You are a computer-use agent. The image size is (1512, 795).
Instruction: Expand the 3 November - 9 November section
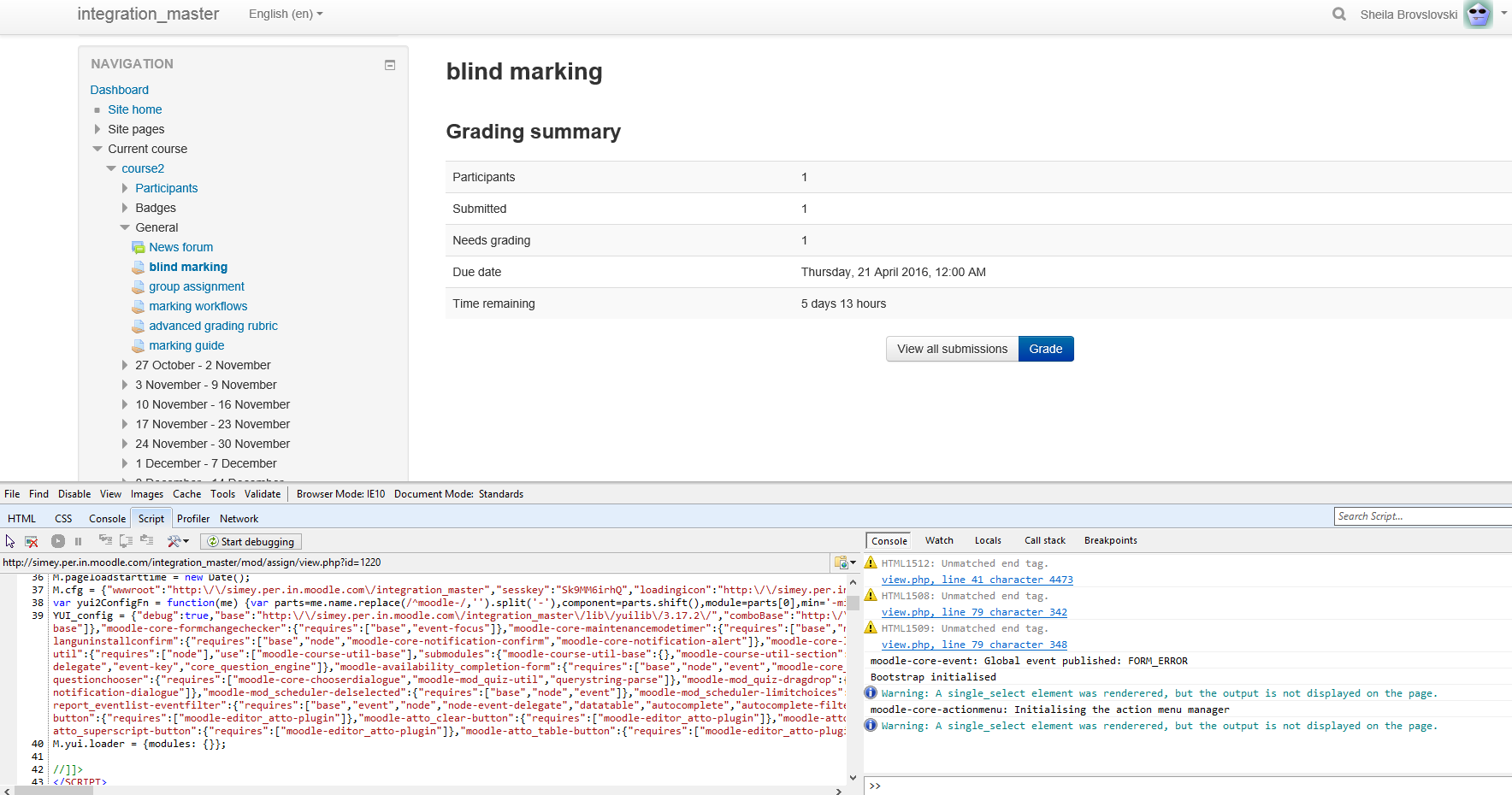(x=124, y=385)
